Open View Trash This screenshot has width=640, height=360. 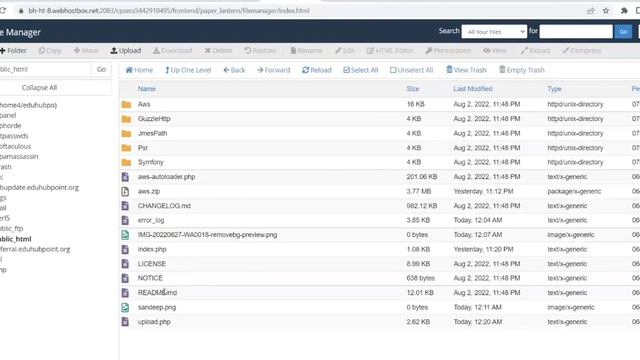pos(466,70)
